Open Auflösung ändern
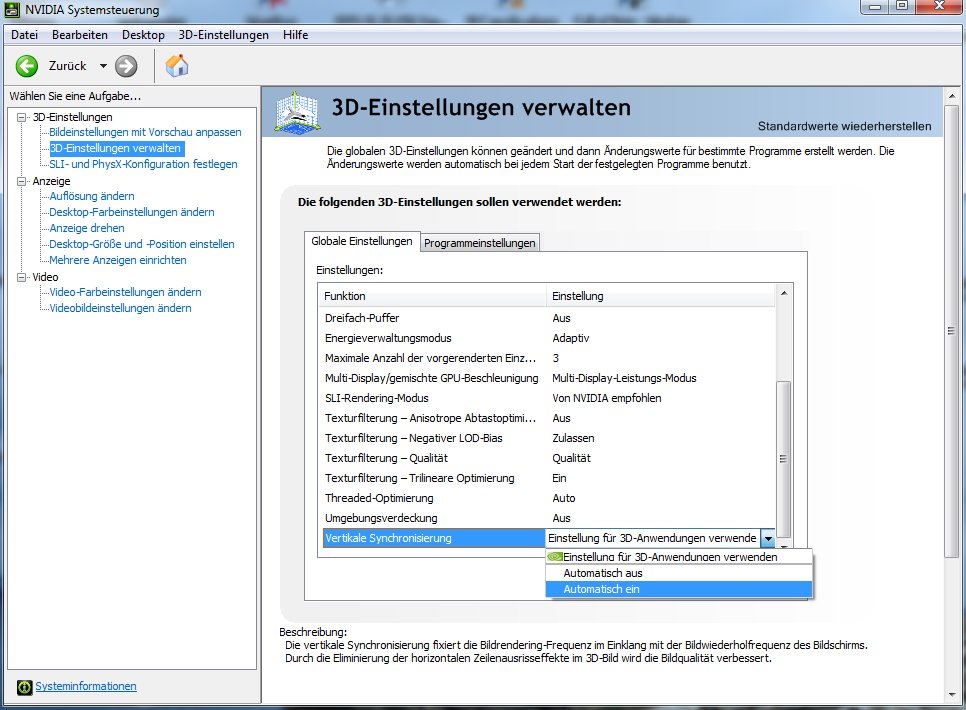 [92, 196]
